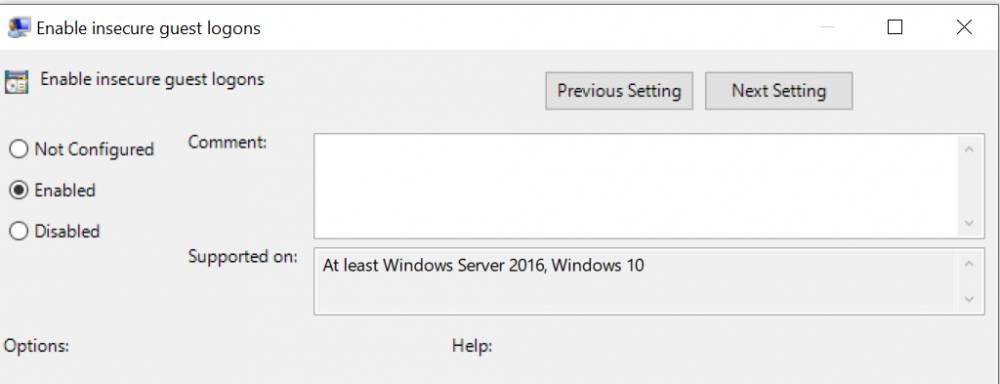Click the policy setting icon beside the heading
The image size is (1000, 384).
click(x=16, y=82)
